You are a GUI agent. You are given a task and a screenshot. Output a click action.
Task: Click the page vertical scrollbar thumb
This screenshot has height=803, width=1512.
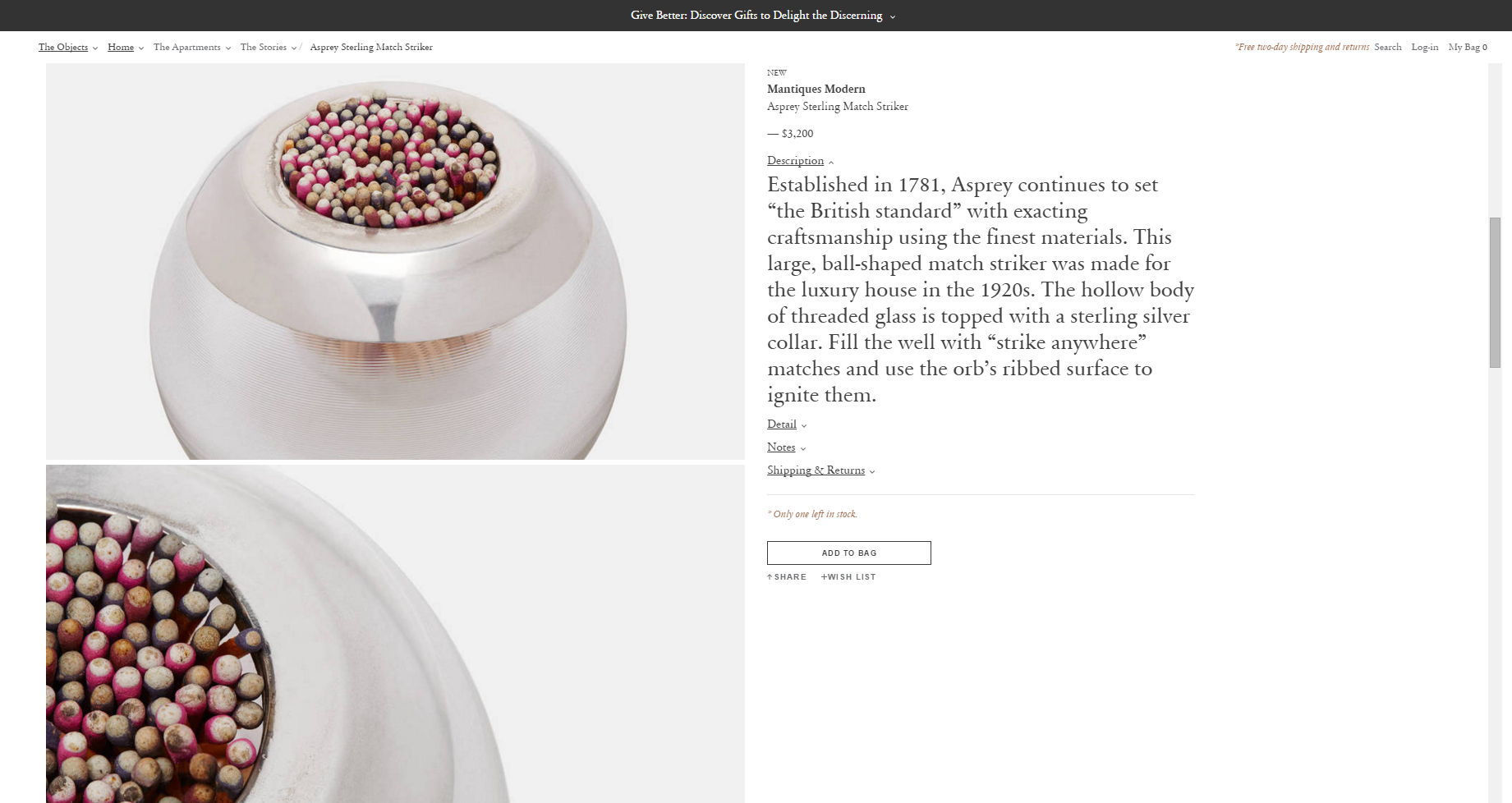[1495, 292]
